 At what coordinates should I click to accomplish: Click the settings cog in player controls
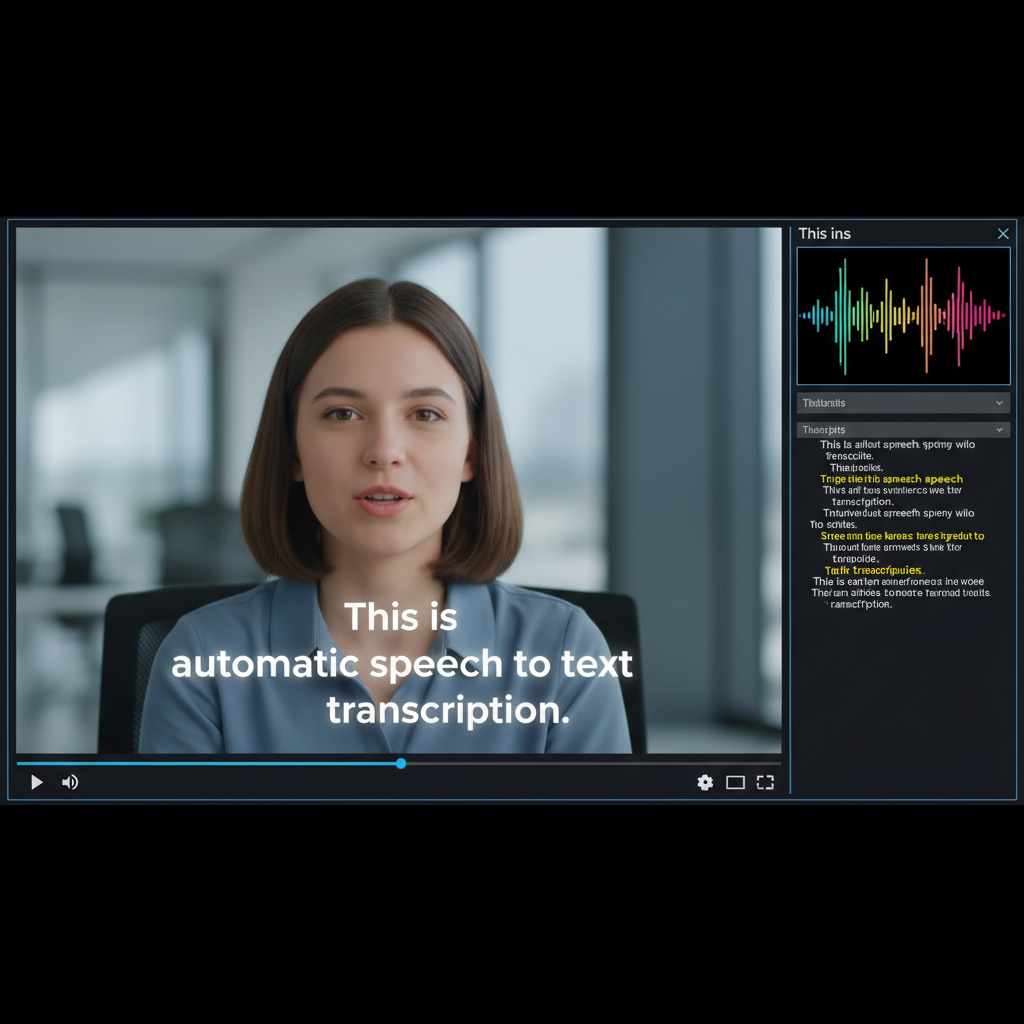[x=705, y=783]
